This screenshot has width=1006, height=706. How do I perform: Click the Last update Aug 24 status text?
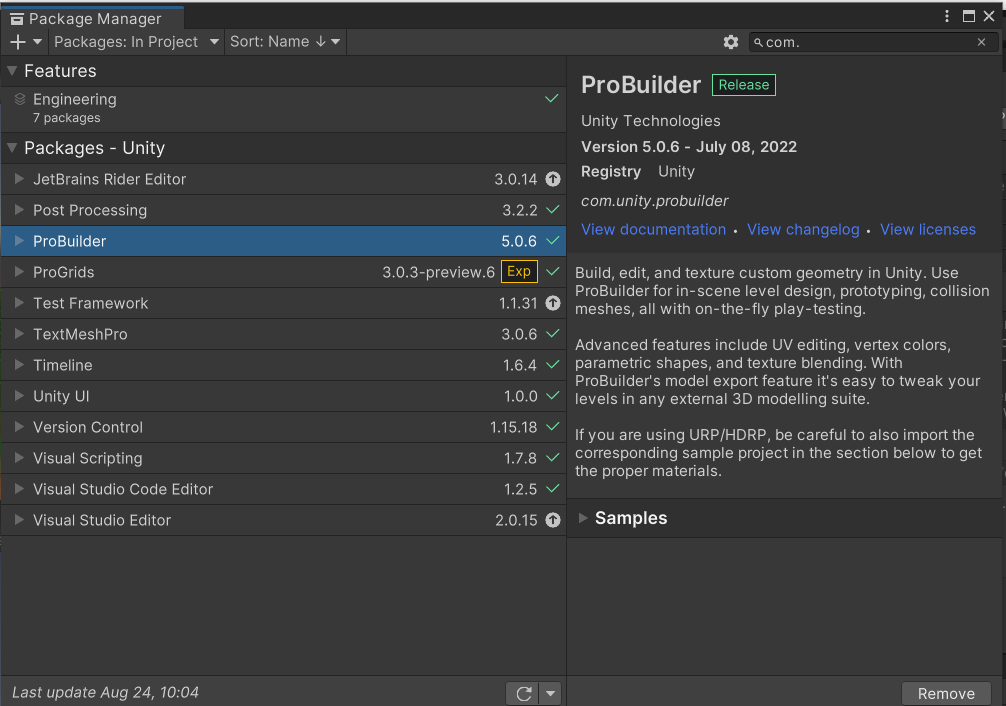click(105, 693)
